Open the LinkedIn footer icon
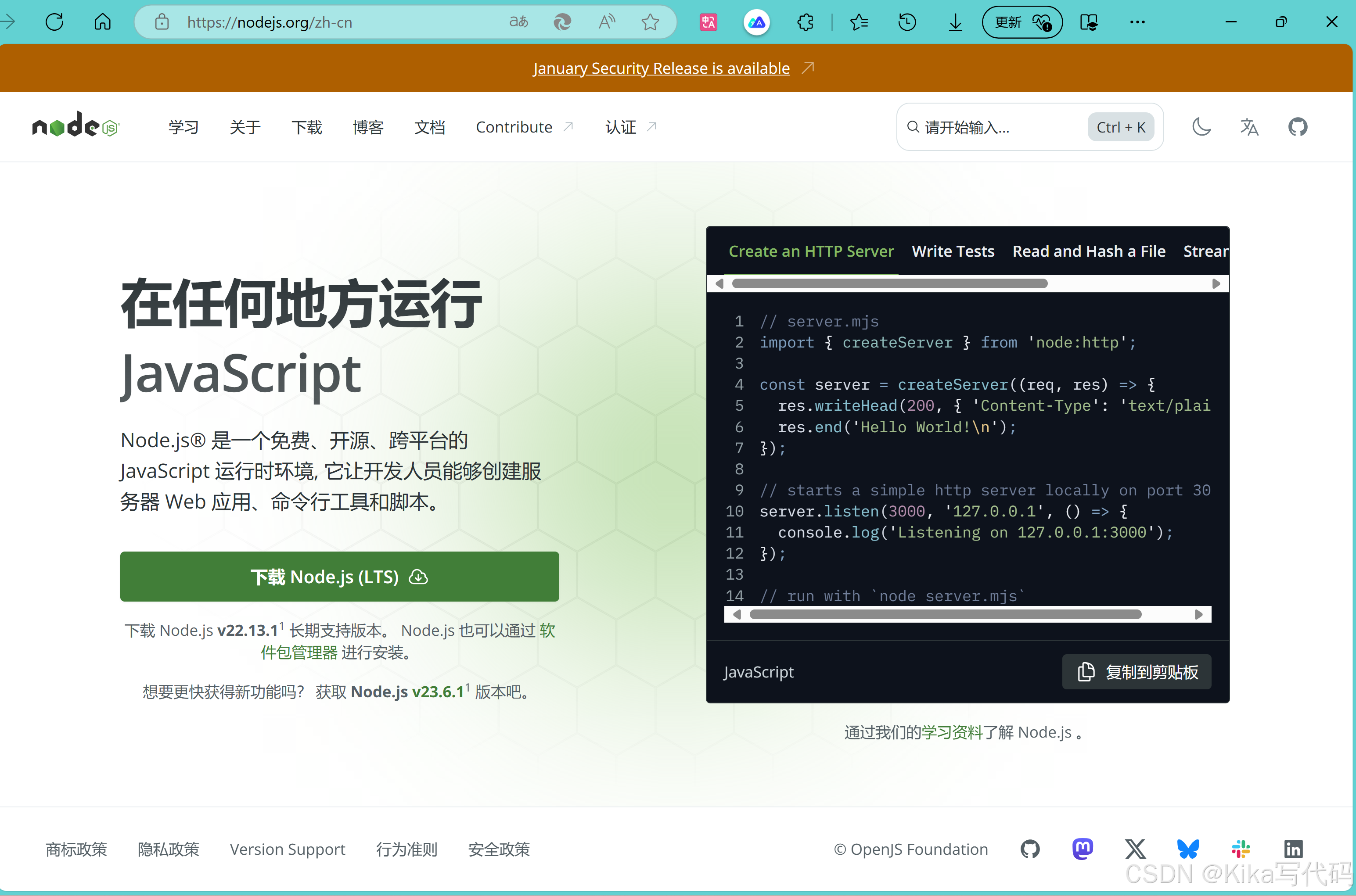 [x=1293, y=849]
